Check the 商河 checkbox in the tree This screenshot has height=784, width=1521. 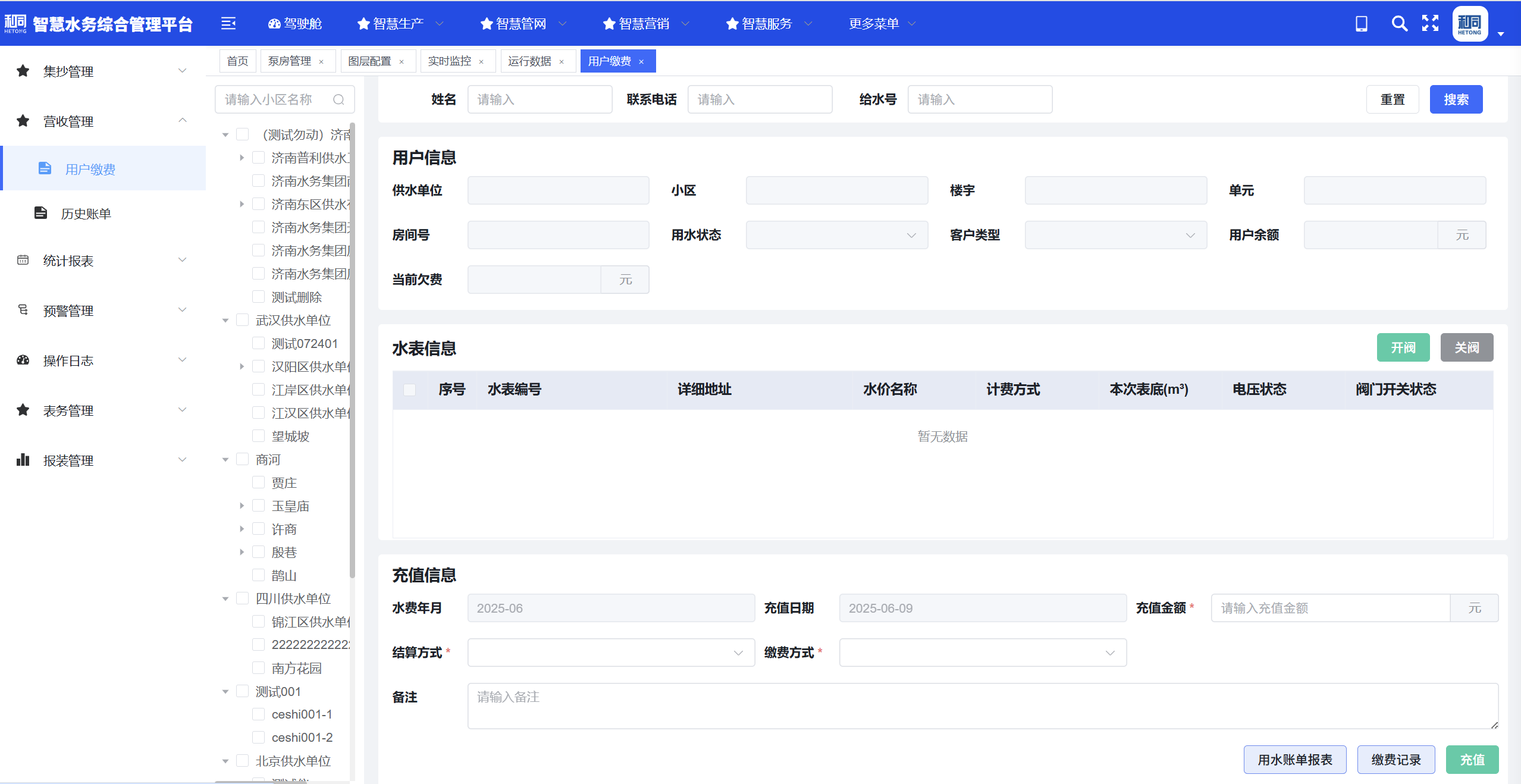tap(242, 459)
